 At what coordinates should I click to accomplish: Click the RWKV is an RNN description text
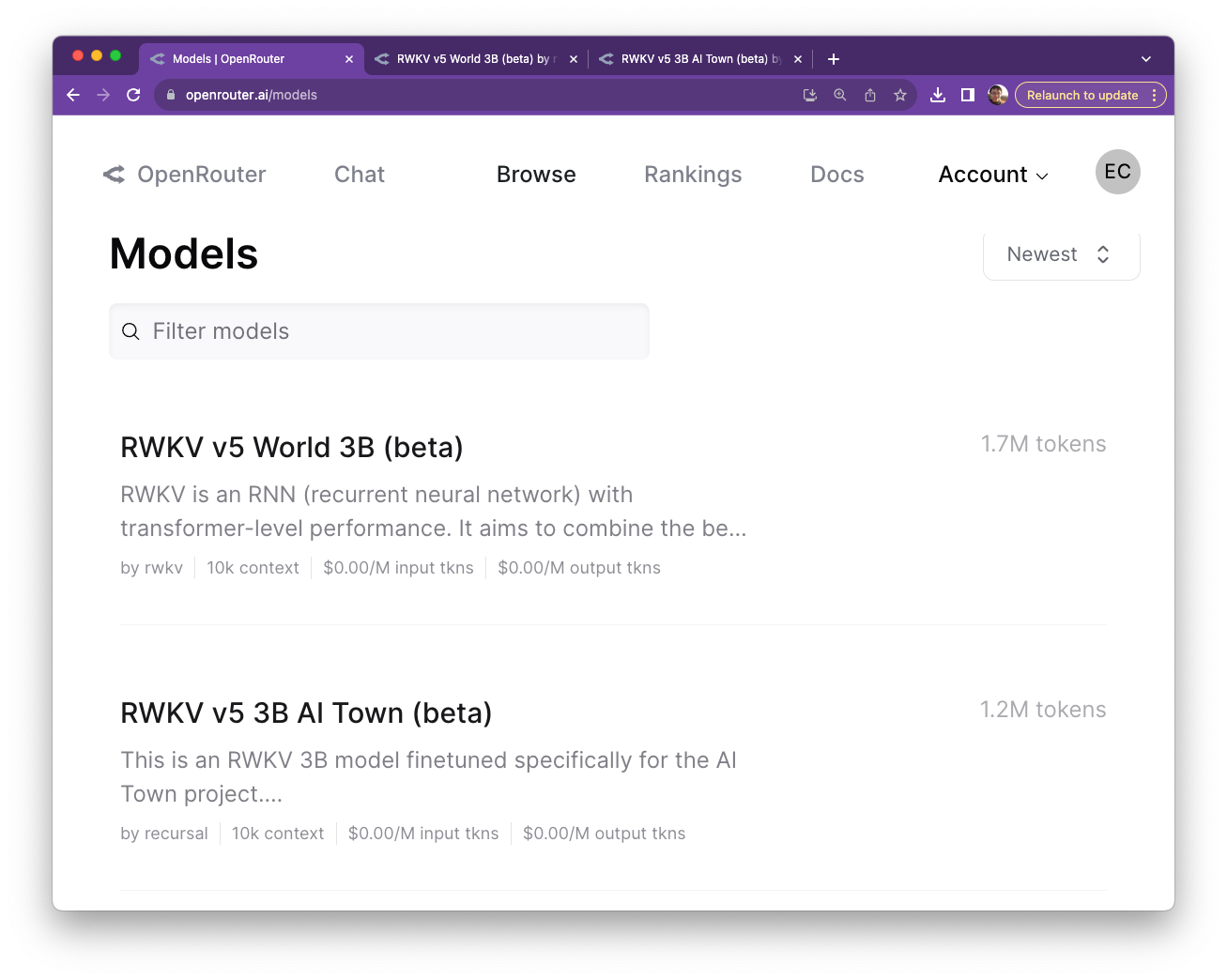[434, 512]
